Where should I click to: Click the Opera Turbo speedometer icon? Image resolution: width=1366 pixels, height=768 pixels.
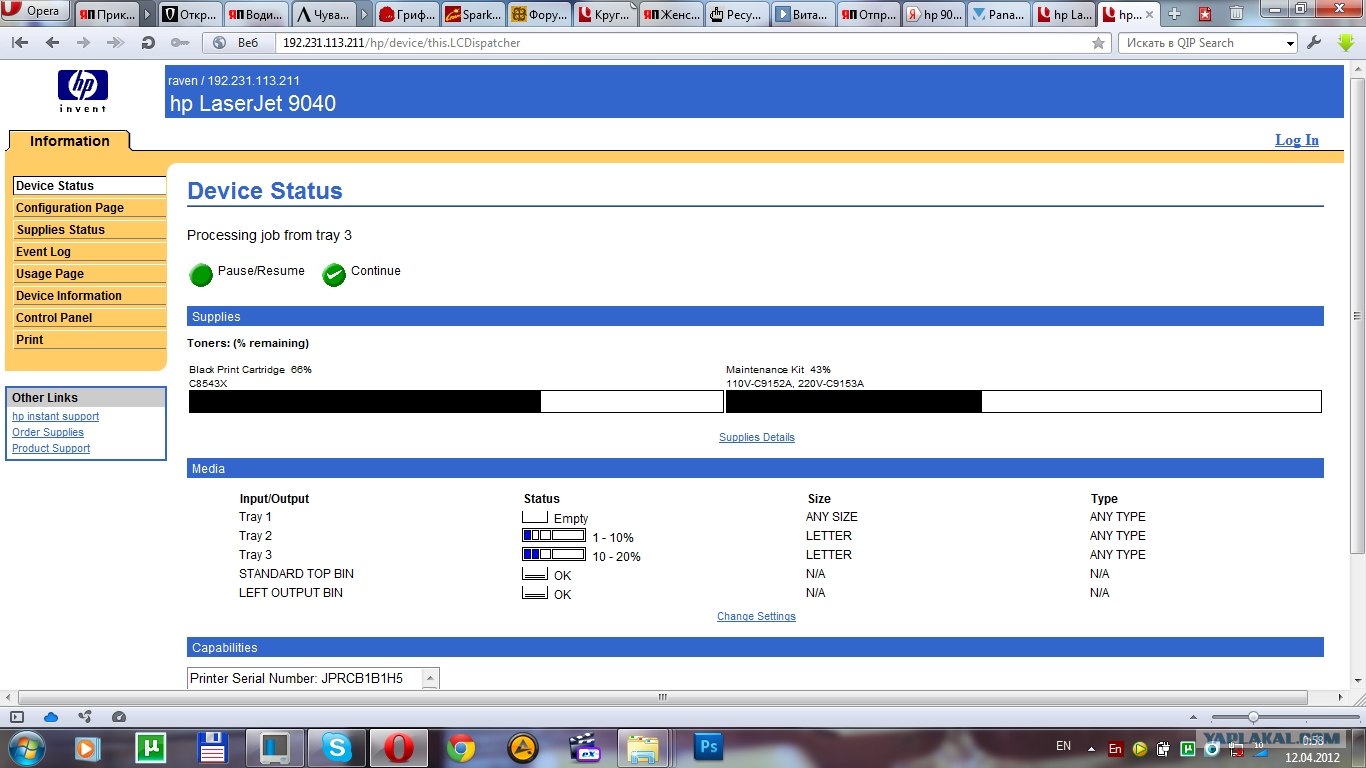(x=119, y=717)
